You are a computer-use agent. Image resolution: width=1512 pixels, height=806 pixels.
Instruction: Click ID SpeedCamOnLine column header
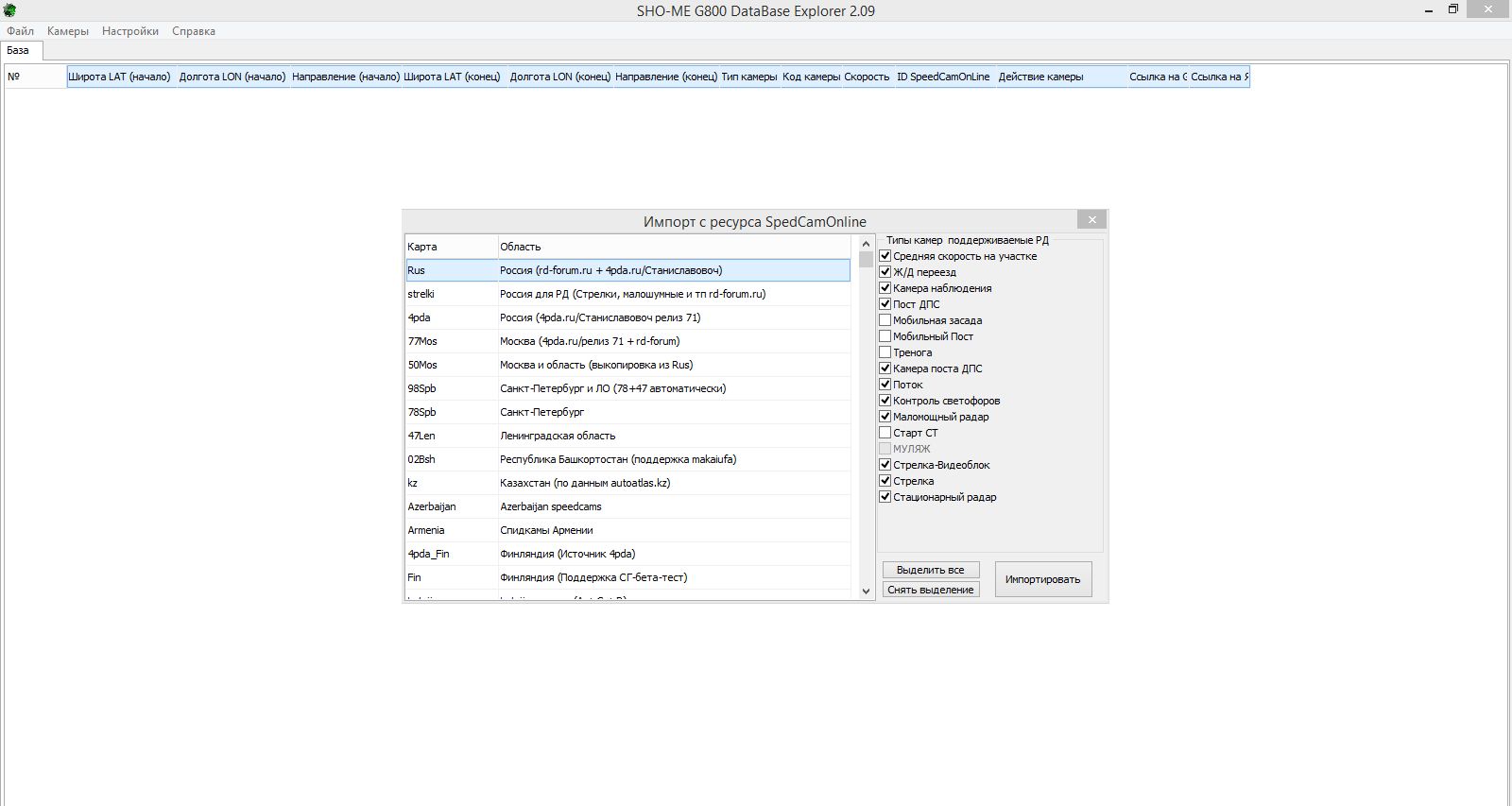click(944, 77)
